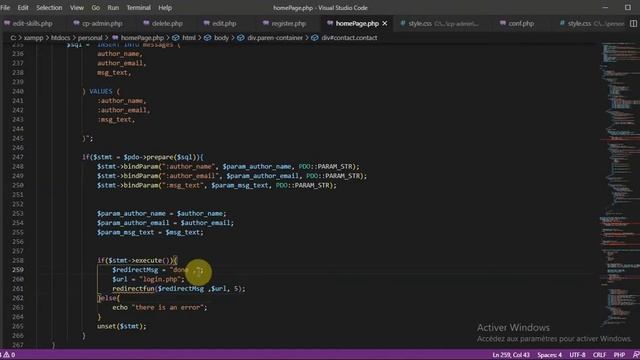Image resolution: width=640 pixels, height=360 pixels.
Task: Close the homePage.php tab
Action: (384, 24)
